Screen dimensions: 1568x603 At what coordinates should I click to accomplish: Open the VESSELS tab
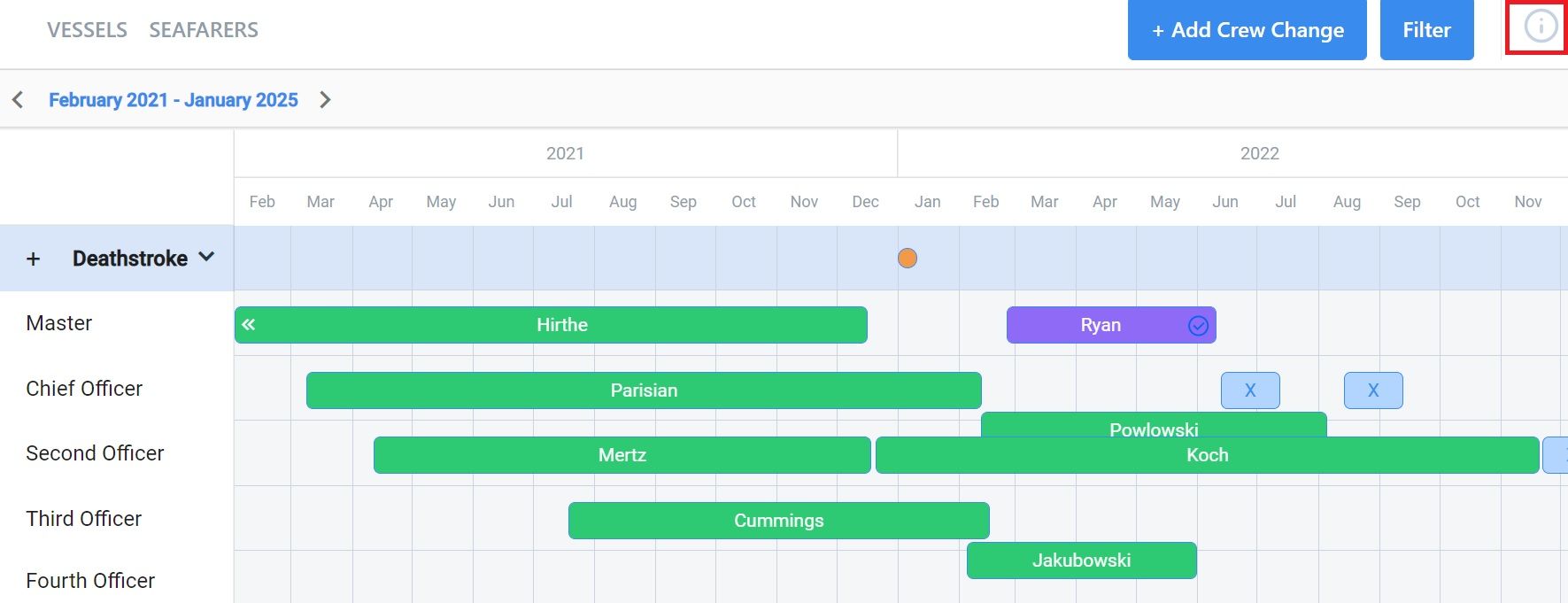tap(87, 30)
